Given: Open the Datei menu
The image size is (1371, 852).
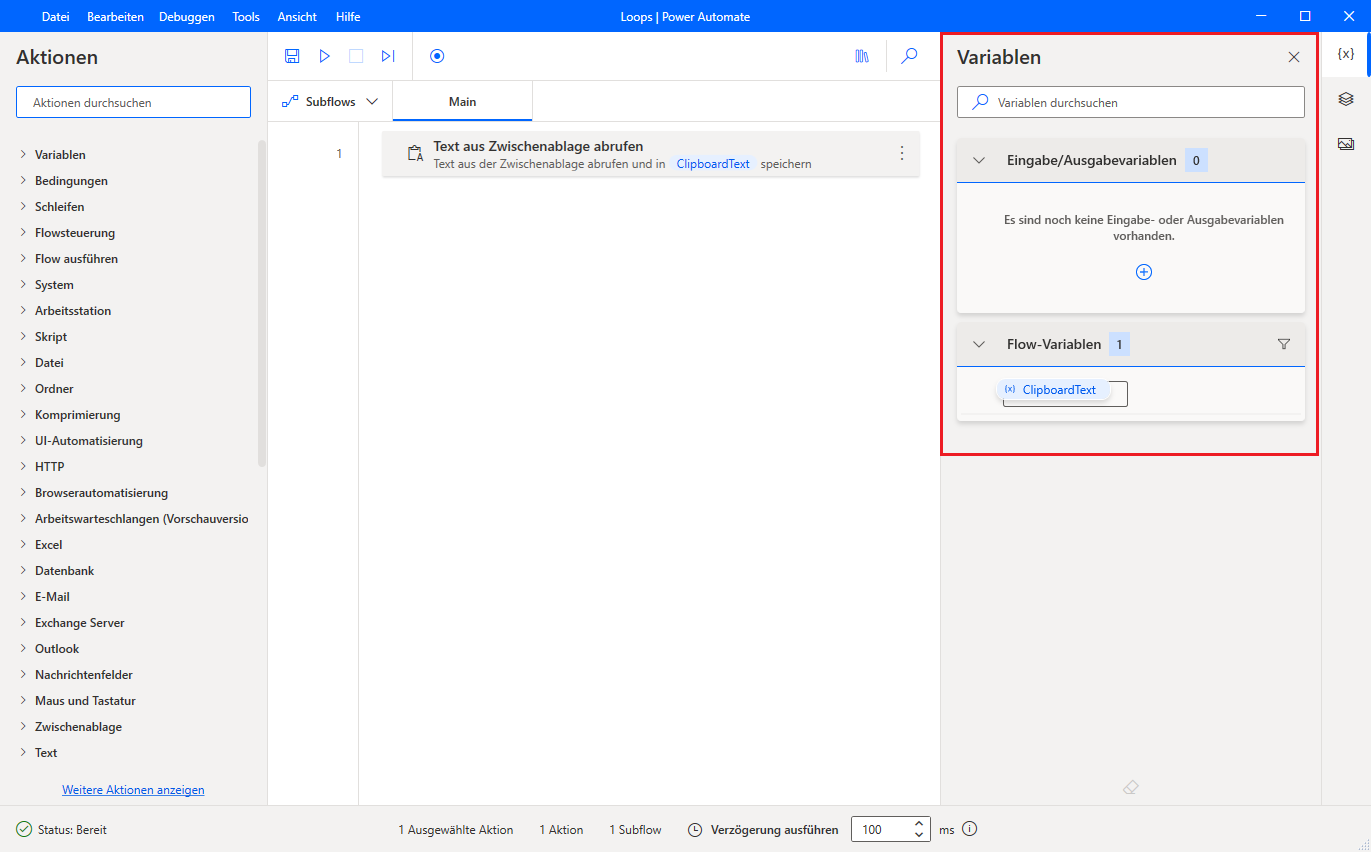Looking at the screenshot, I should [55, 17].
